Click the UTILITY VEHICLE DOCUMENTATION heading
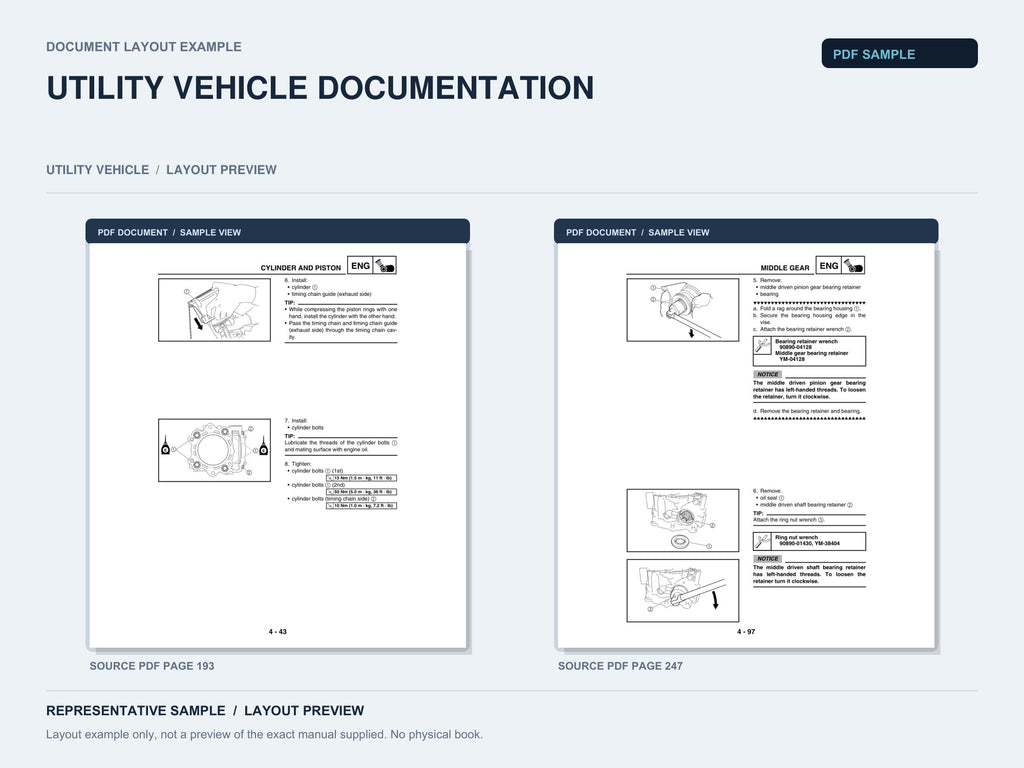Viewport: 1024px width, 768px height. coord(320,88)
